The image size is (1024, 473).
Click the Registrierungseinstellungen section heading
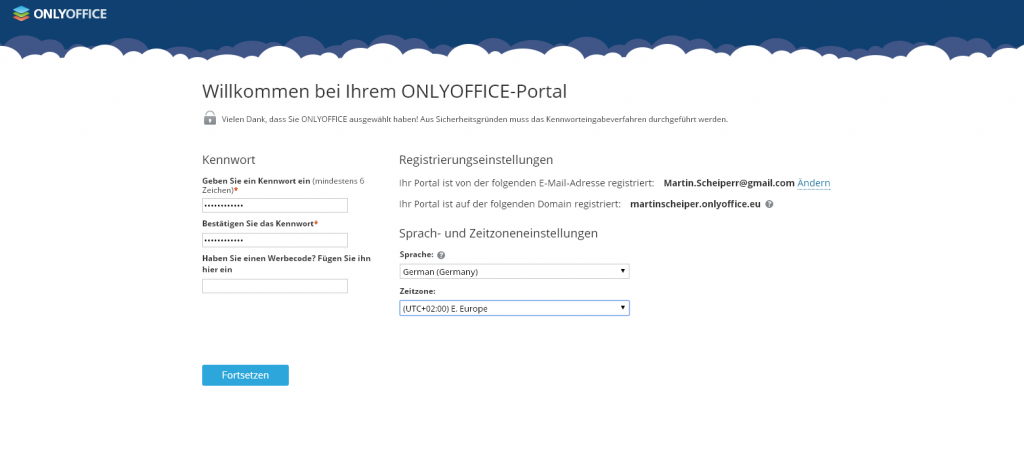tap(475, 160)
